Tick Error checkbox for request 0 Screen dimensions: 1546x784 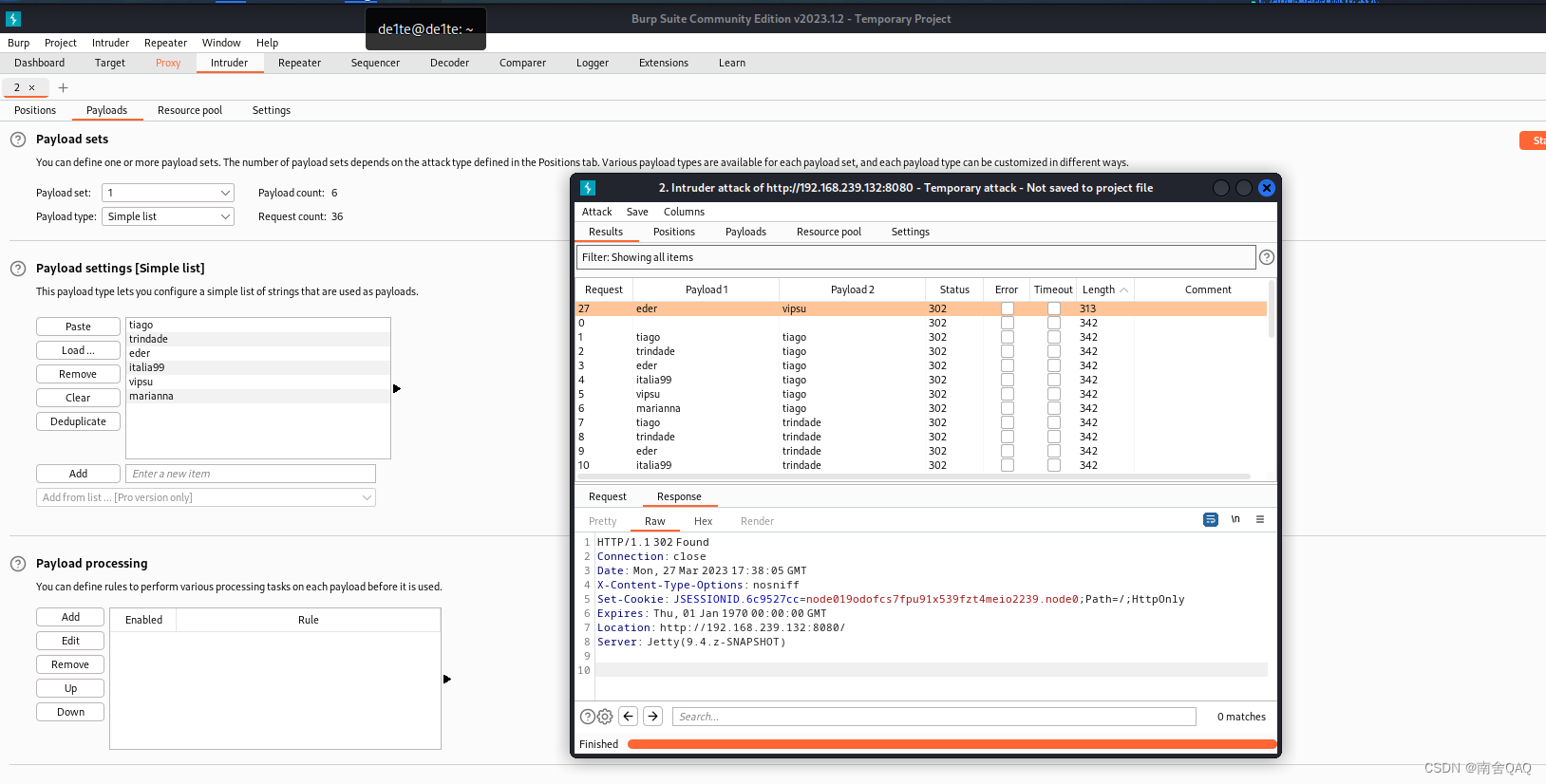click(x=1008, y=323)
